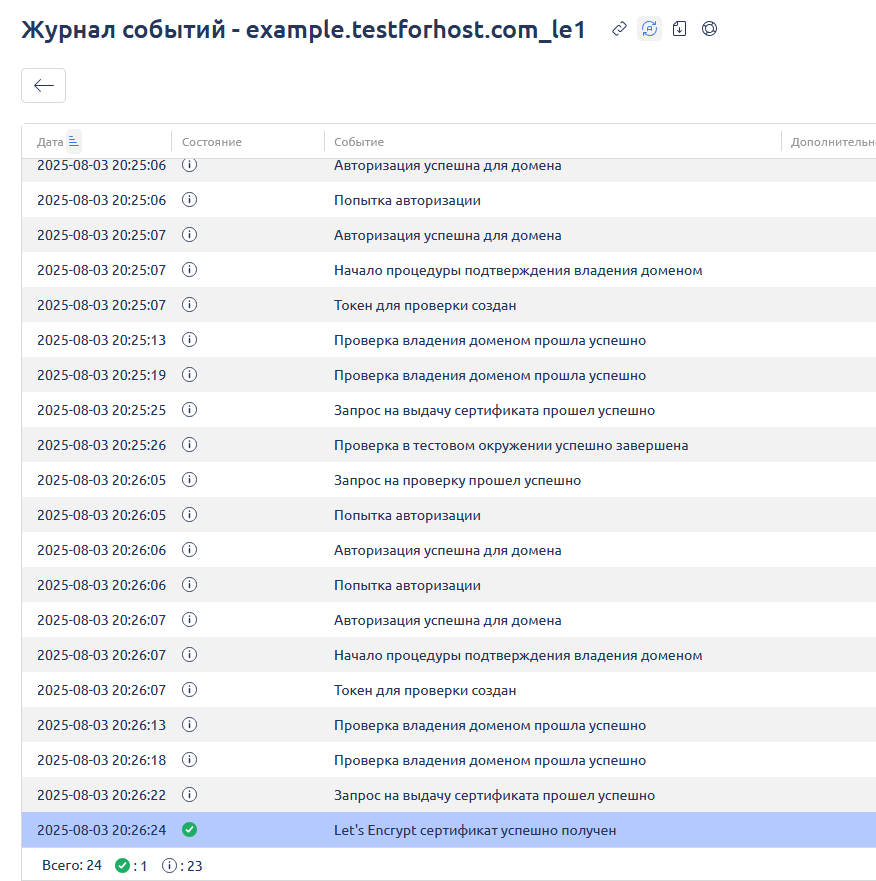Click the green success icon in highlighted row
The height and width of the screenshot is (881, 876).
(x=189, y=830)
